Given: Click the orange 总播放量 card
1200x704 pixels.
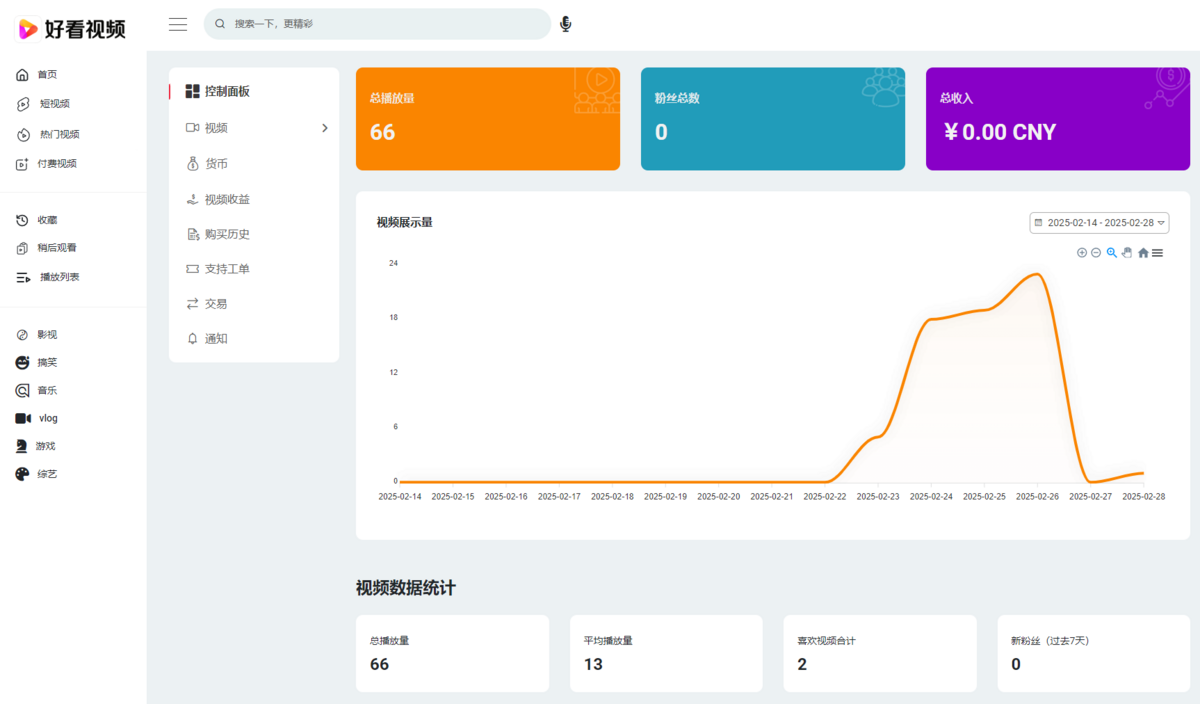Looking at the screenshot, I should [487, 119].
